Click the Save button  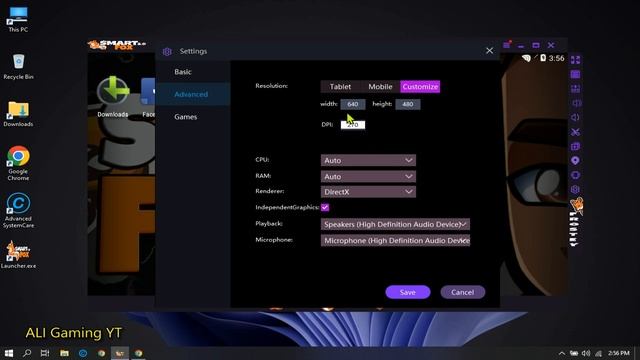click(408, 292)
